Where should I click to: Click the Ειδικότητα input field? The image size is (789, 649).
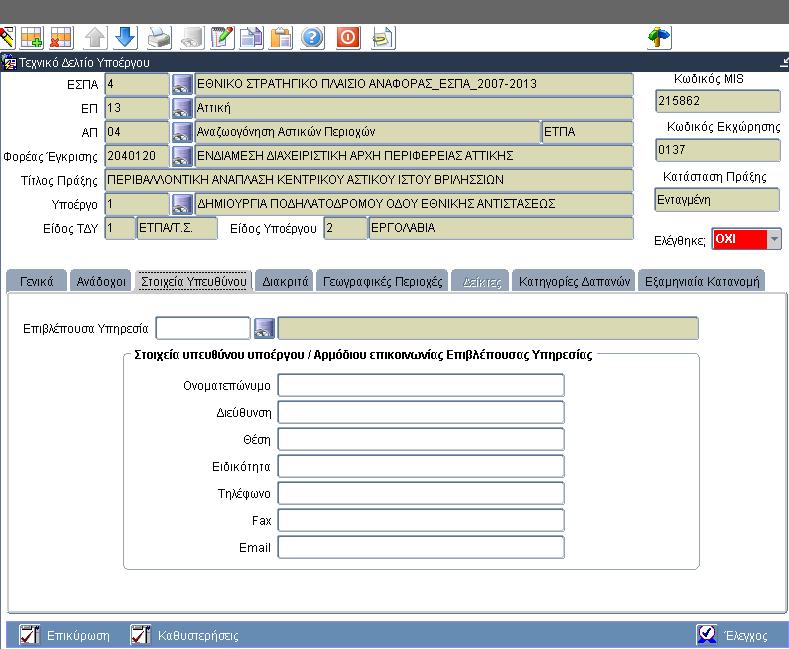pyautogui.click(x=421, y=466)
